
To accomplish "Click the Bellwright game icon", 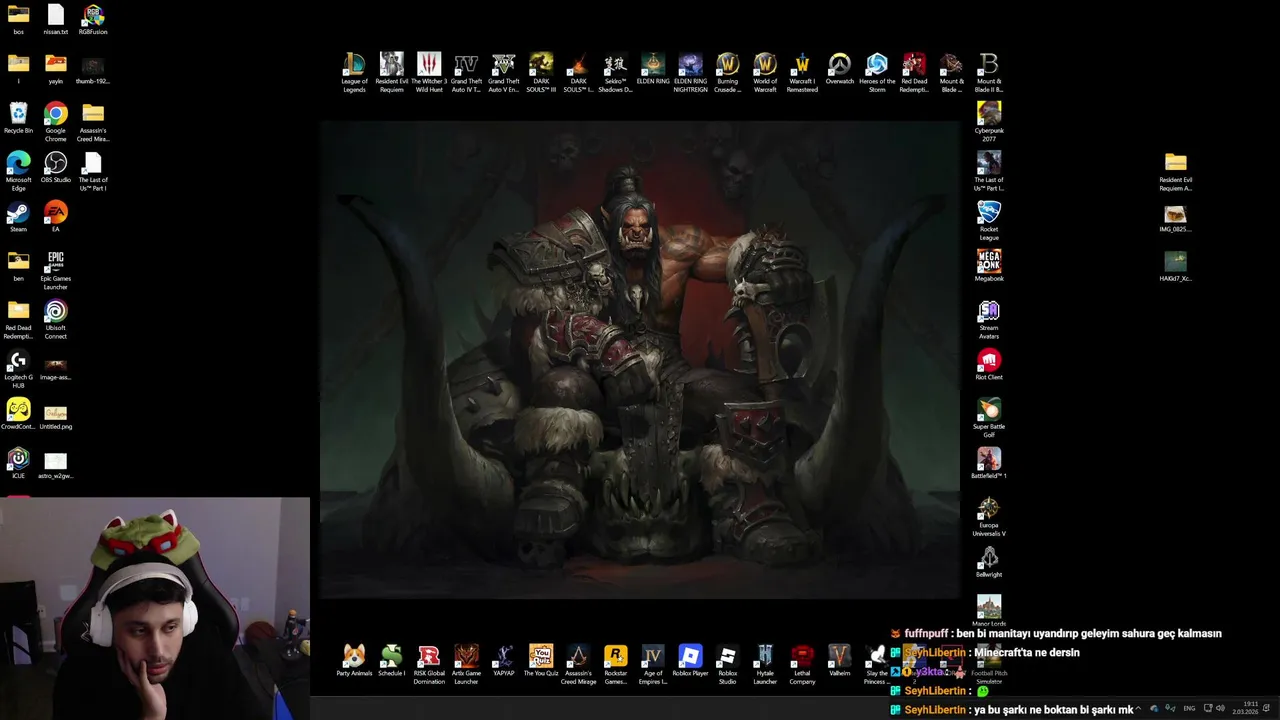I will 989,562.
